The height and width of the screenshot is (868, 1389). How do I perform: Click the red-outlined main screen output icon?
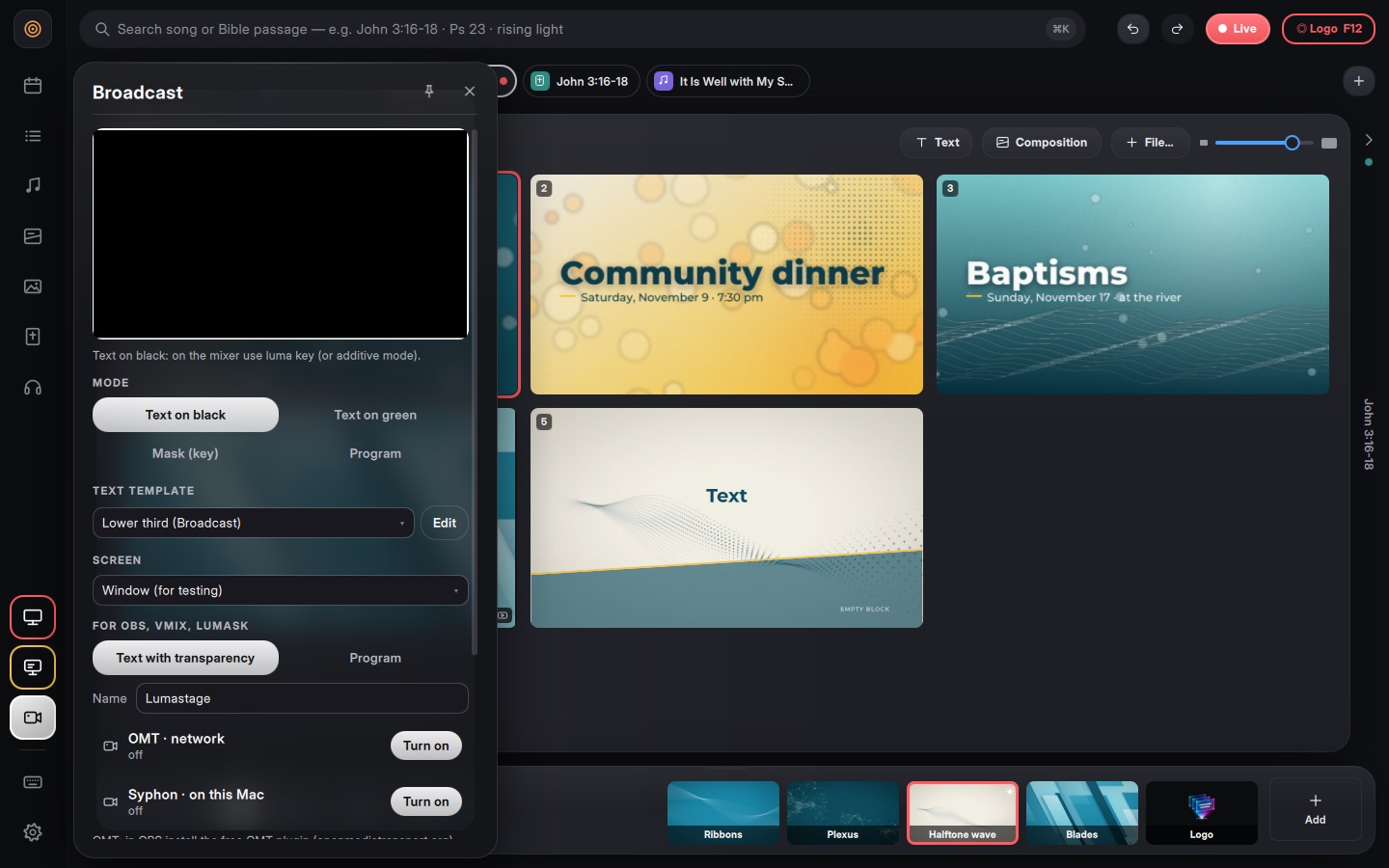pyautogui.click(x=33, y=617)
